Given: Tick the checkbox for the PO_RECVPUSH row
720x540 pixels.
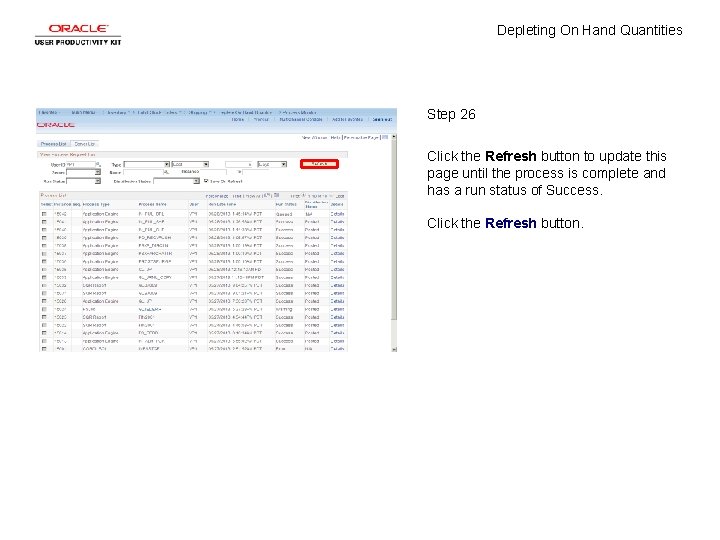Looking at the screenshot, I should point(45,238).
